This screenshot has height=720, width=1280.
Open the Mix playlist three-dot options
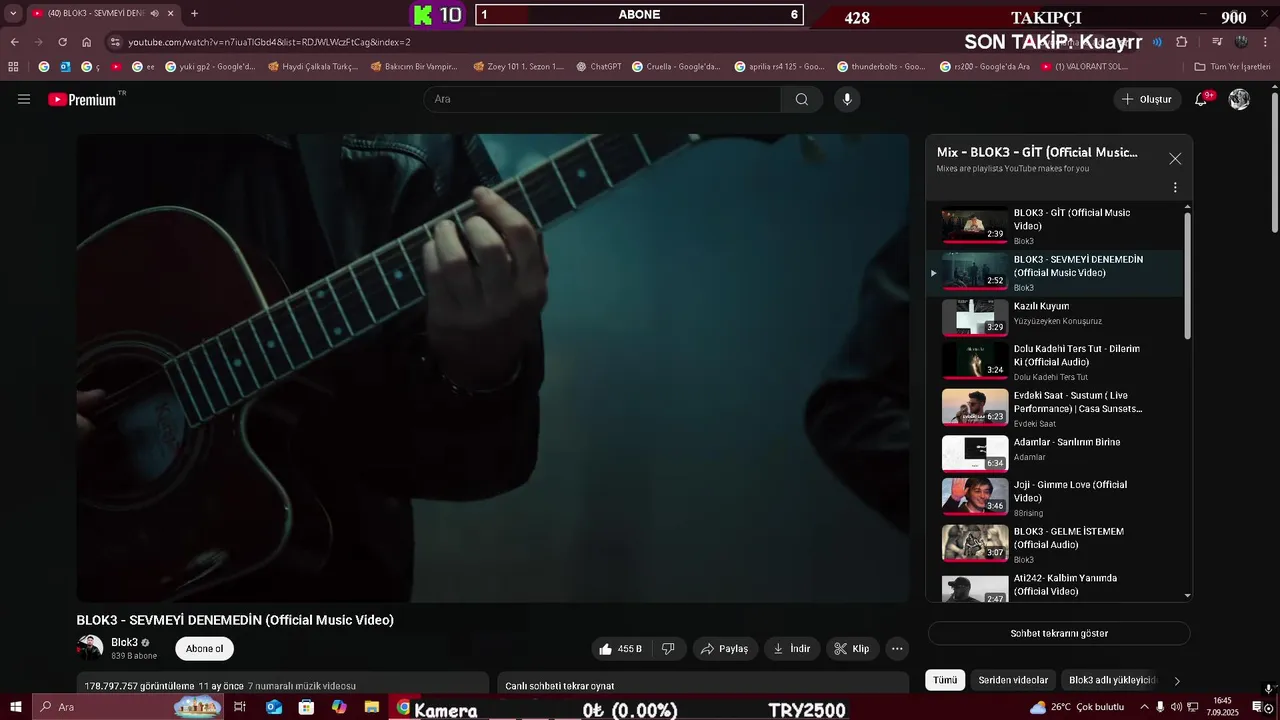click(1175, 187)
